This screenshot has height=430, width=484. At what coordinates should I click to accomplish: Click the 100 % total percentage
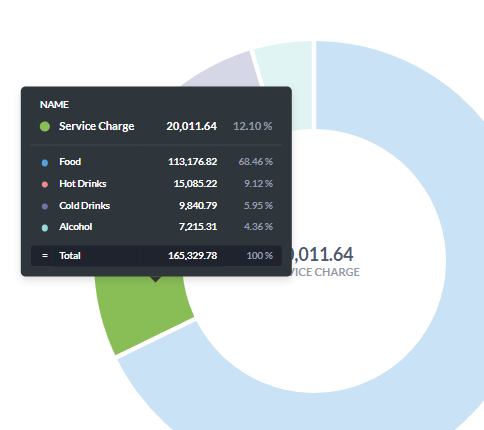(x=260, y=256)
